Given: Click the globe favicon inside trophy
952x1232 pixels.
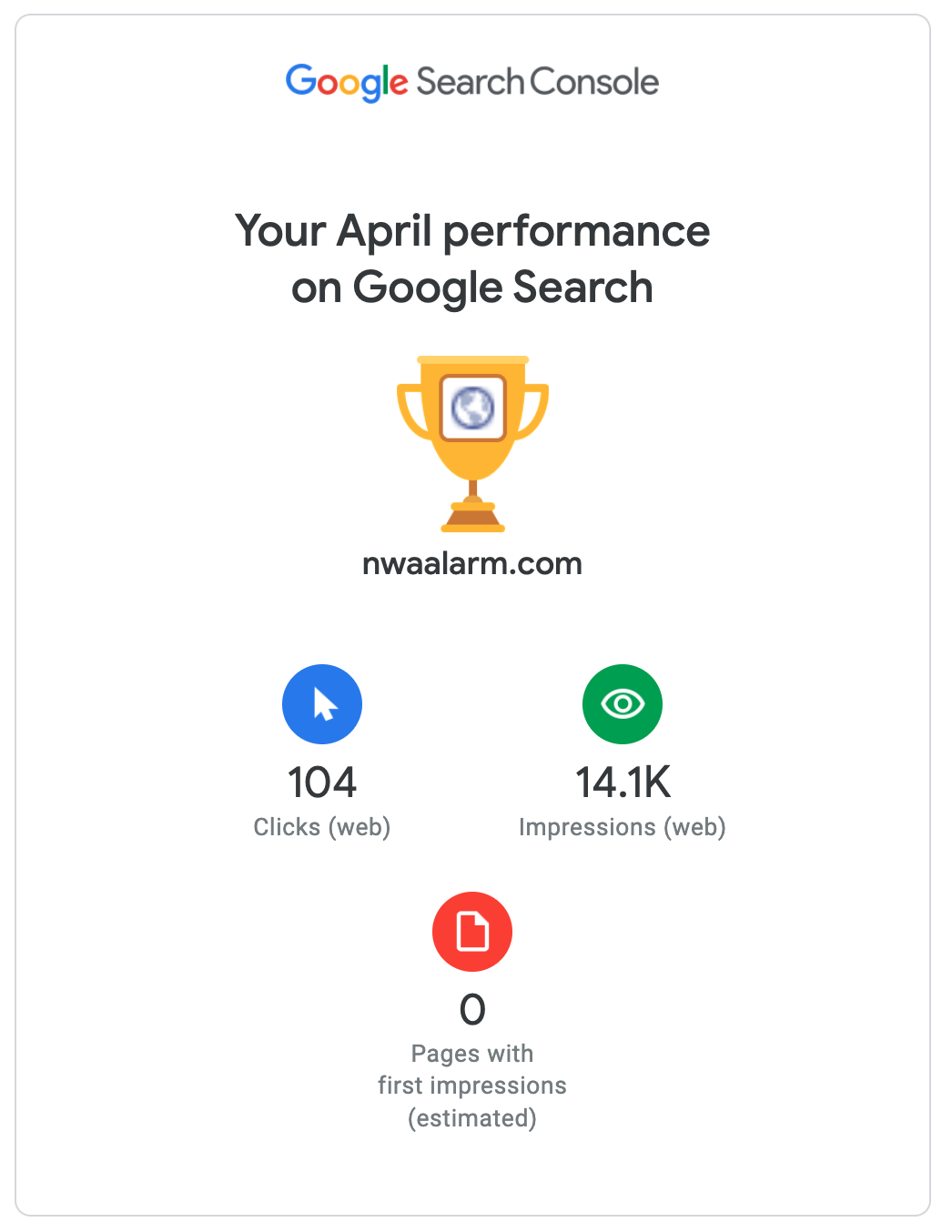Looking at the screenshot, I should (472, 407).
